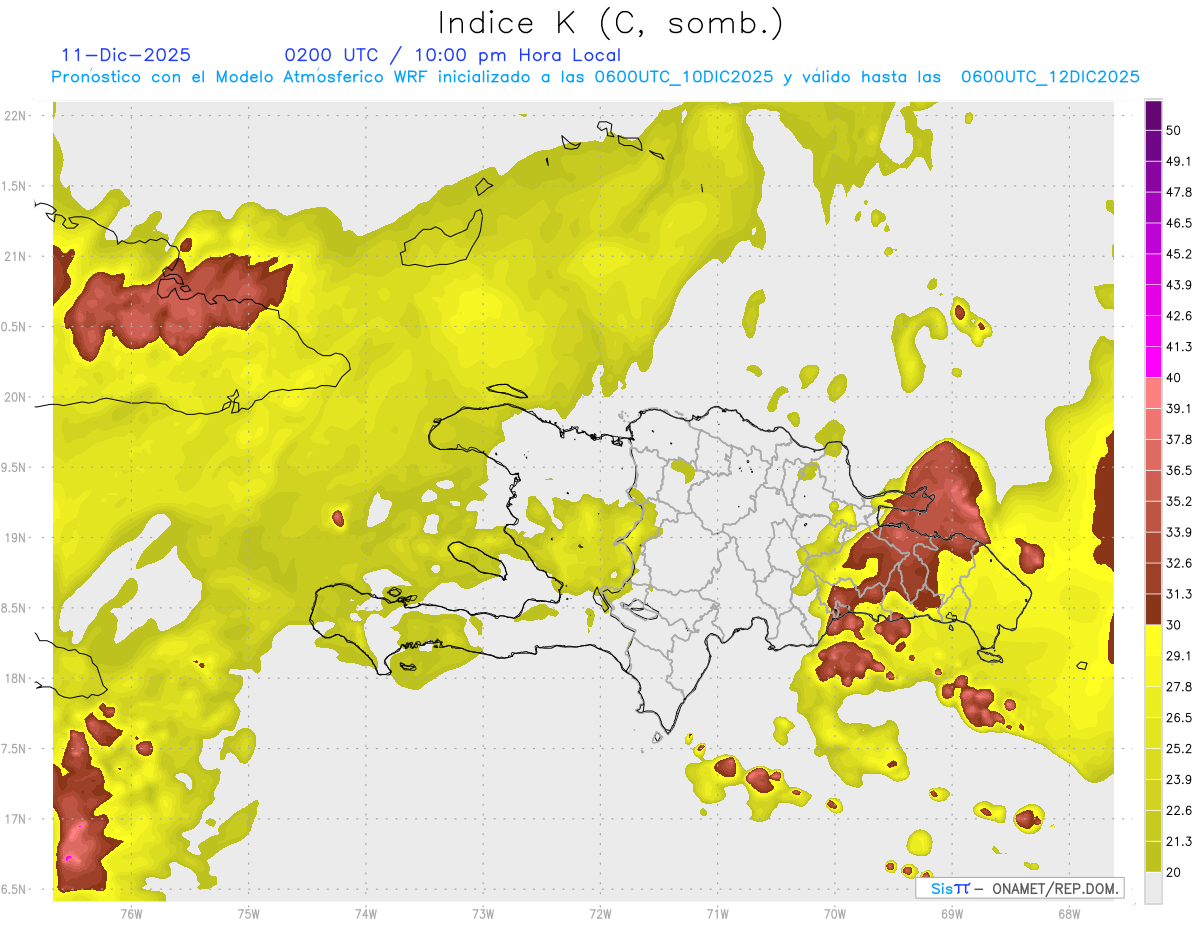Click the colorbar label '50'
Viewport: 1200px width, 927px height.
(1173, 130)
